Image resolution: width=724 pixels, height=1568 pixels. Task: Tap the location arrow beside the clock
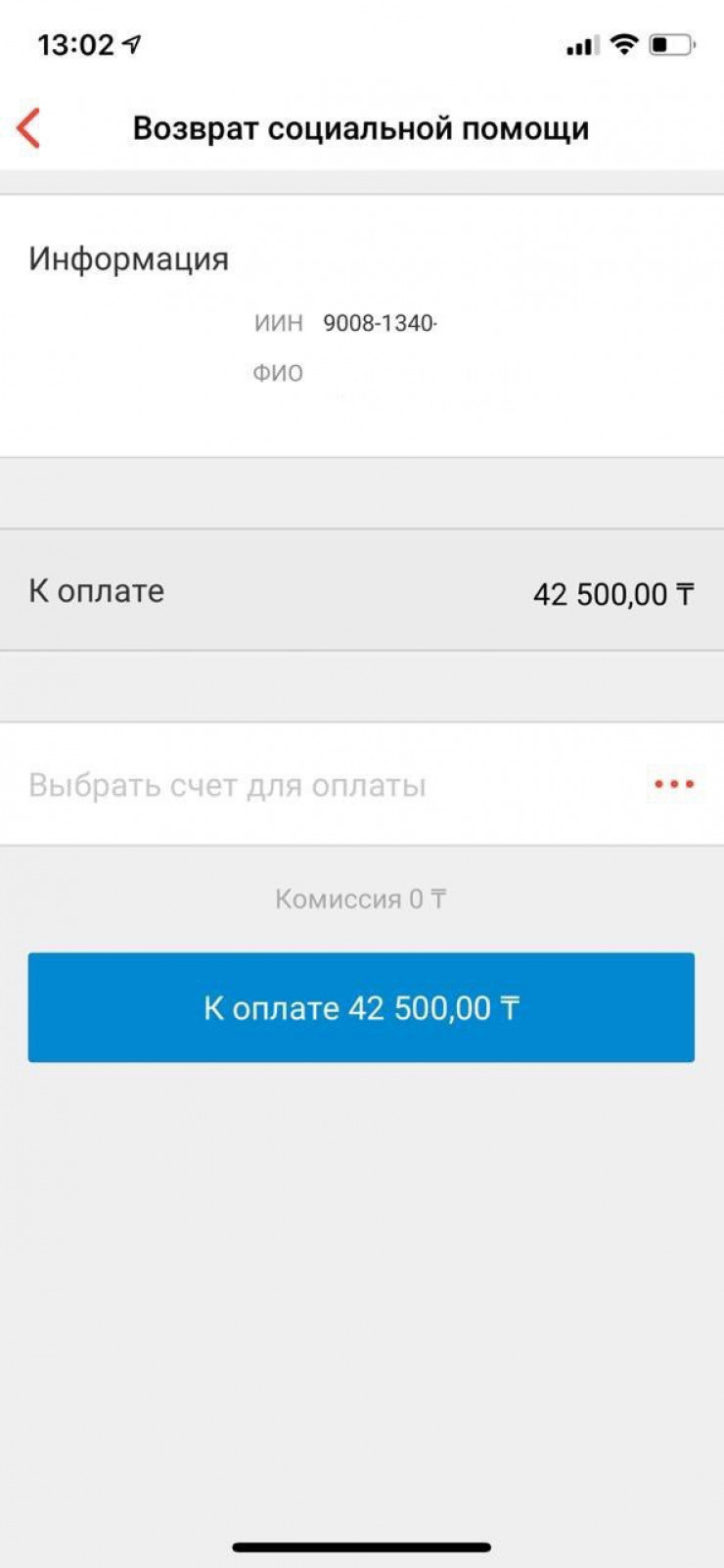point(132,44)
